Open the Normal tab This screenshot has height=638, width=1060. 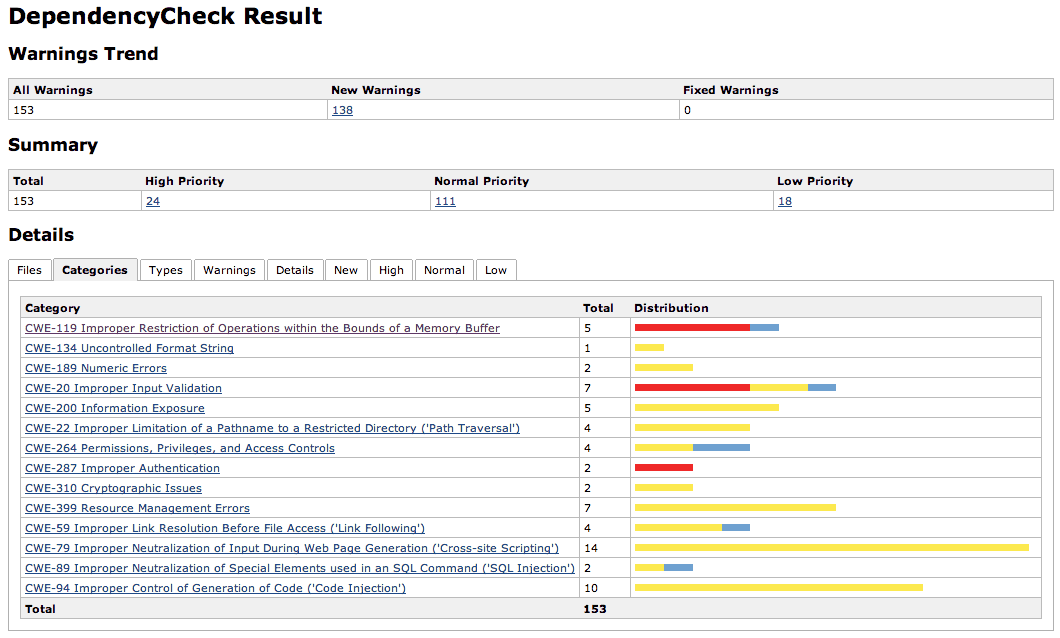(x=444, y=270)
